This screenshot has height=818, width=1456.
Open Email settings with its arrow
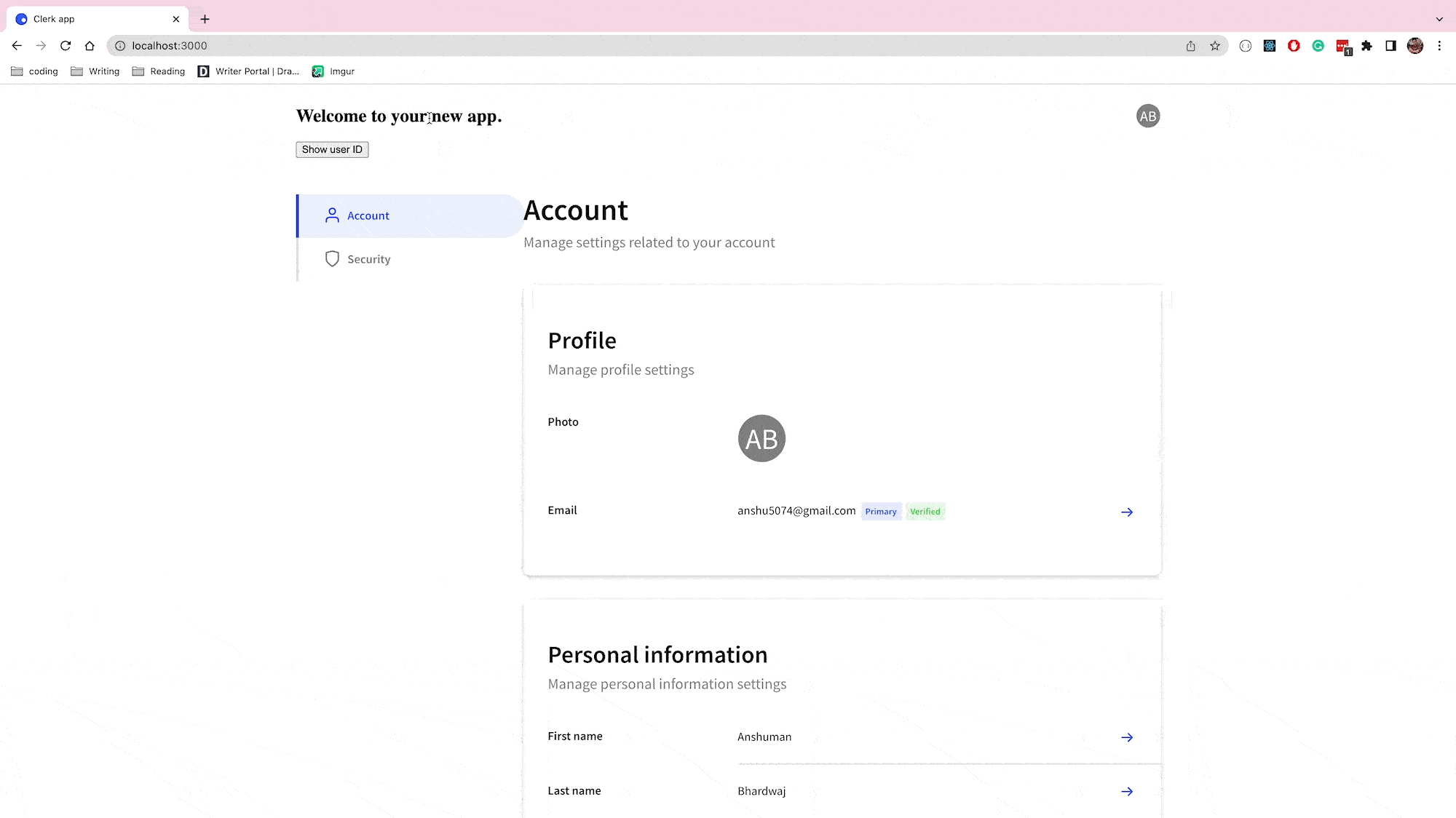(1127, 512)
